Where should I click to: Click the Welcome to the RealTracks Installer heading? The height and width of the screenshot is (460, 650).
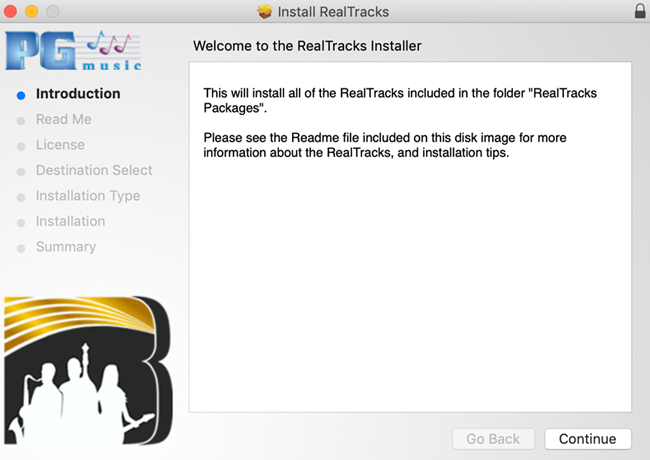click(307, 46)
